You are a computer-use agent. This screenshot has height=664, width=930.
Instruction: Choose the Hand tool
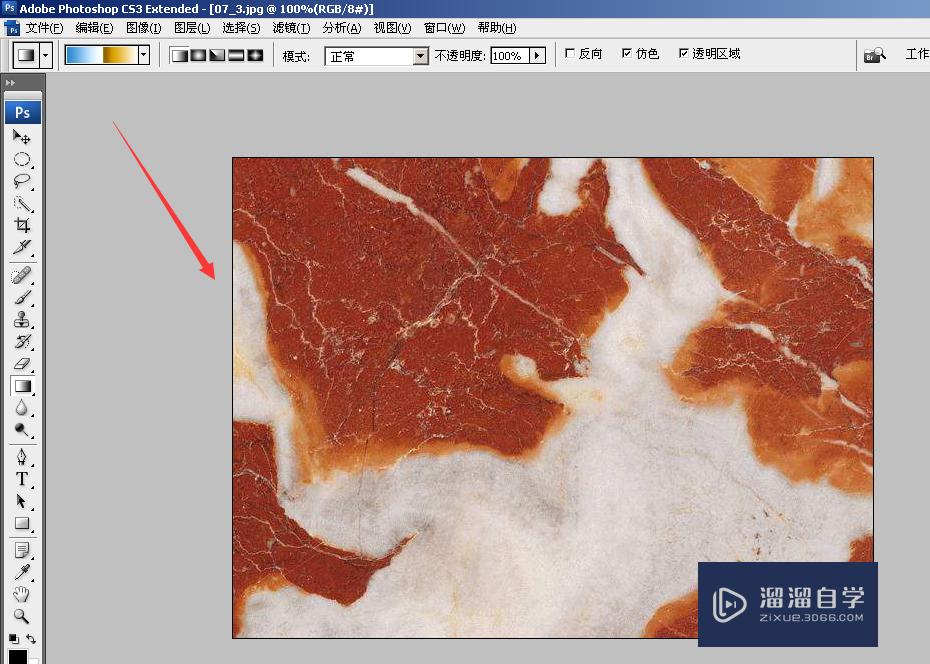point(22,593)
